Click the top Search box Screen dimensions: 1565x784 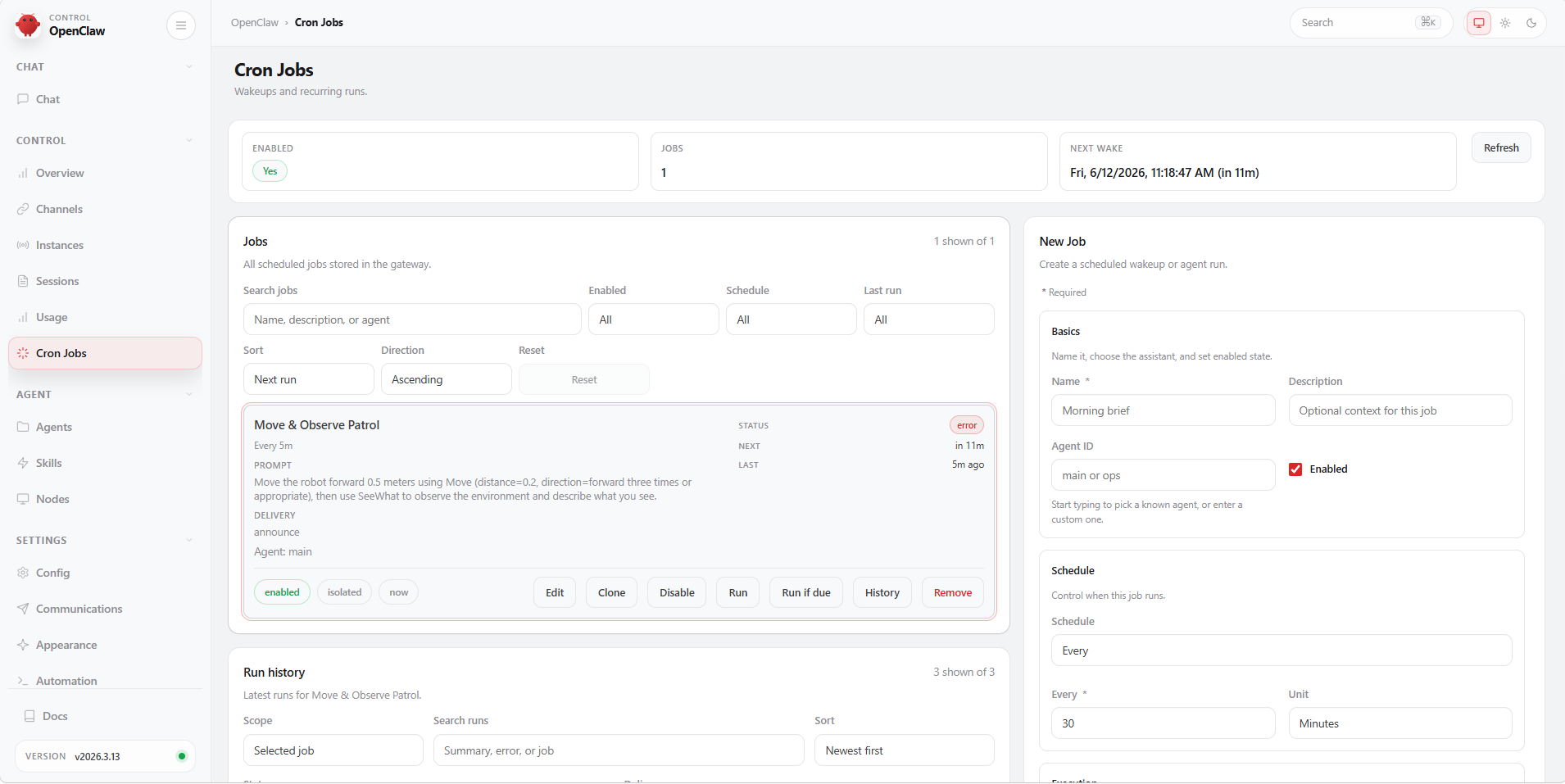(x=1371, y=23)
